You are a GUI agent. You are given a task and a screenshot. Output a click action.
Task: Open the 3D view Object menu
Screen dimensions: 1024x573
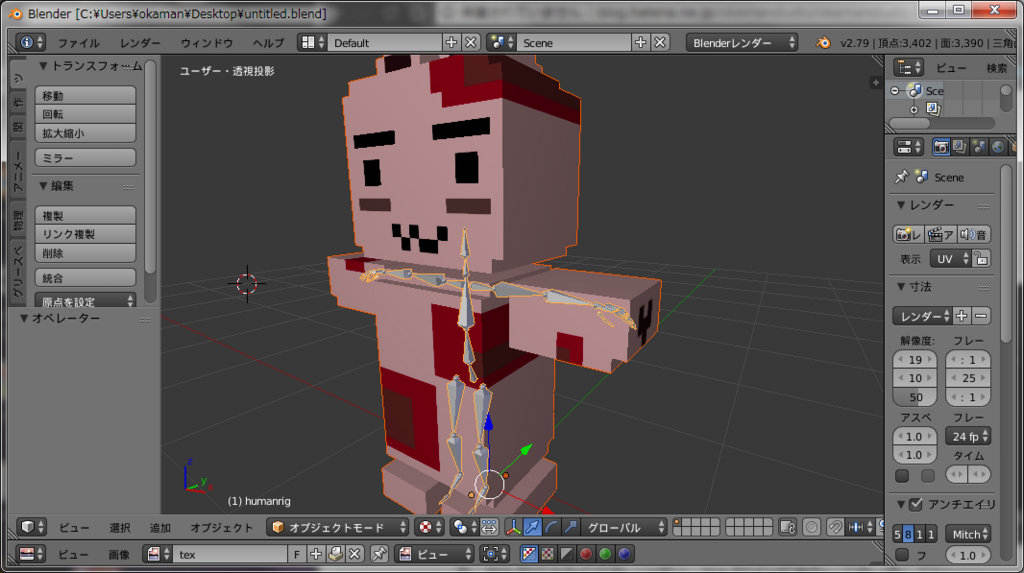pos(221,527)
